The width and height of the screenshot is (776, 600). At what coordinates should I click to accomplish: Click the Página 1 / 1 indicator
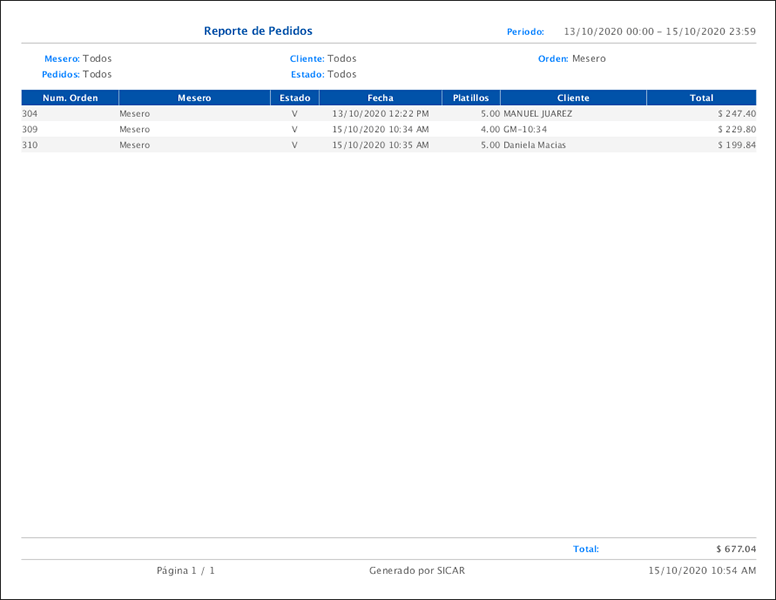[186, 571]
